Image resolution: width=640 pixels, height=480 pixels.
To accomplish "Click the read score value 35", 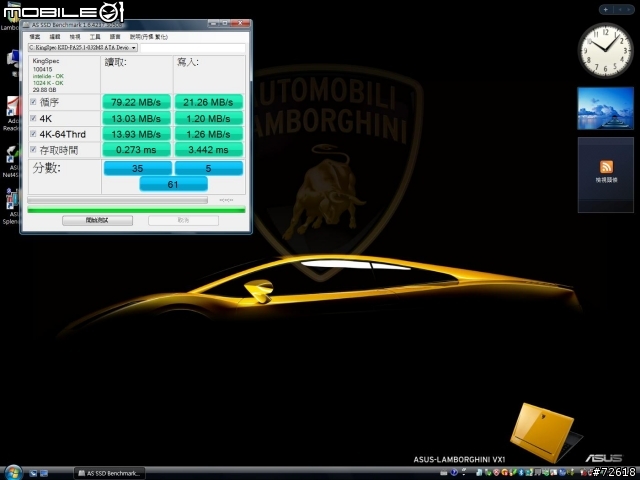I will pyautogui.click(x=138, y=168).
